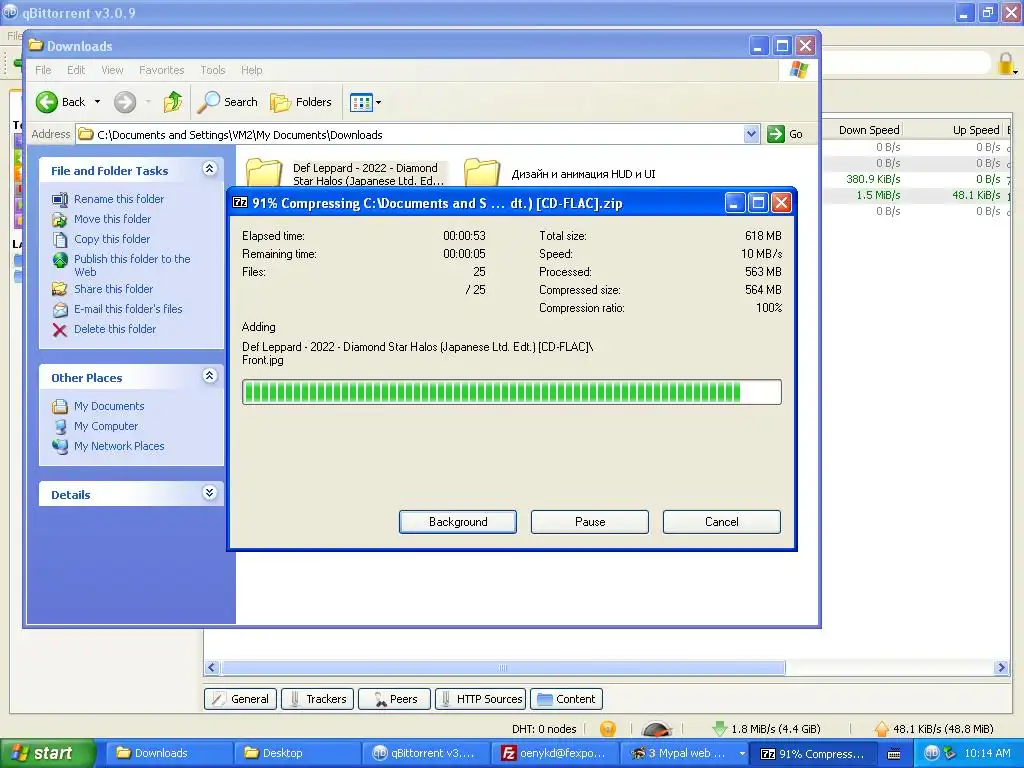Click Move this folder
This screenshot has height=768, width=1024.
tap(112, 219)
